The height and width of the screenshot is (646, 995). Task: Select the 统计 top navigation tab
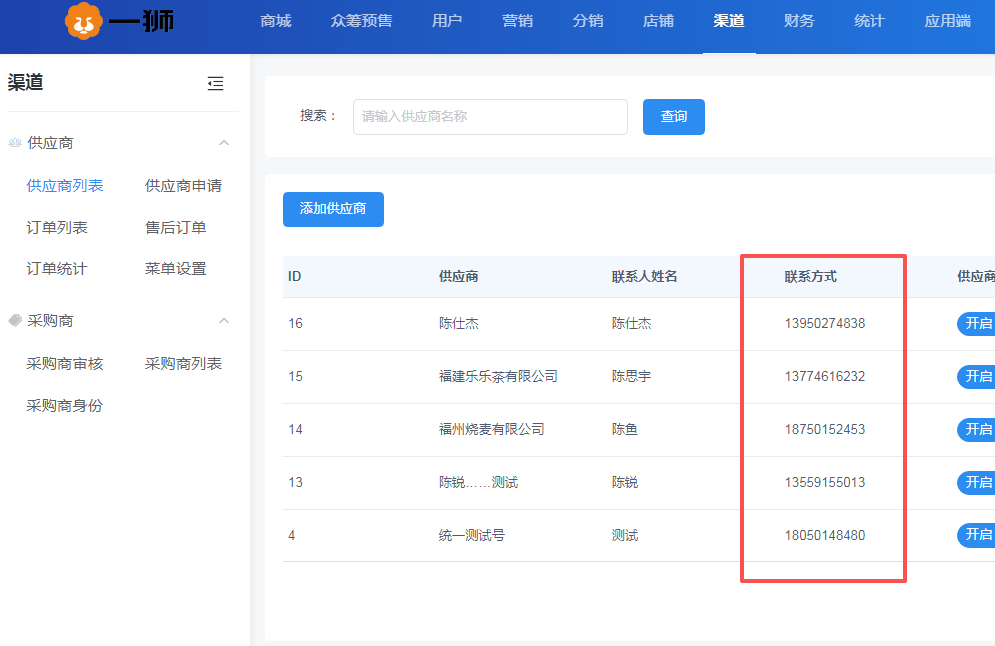[869, 21]
